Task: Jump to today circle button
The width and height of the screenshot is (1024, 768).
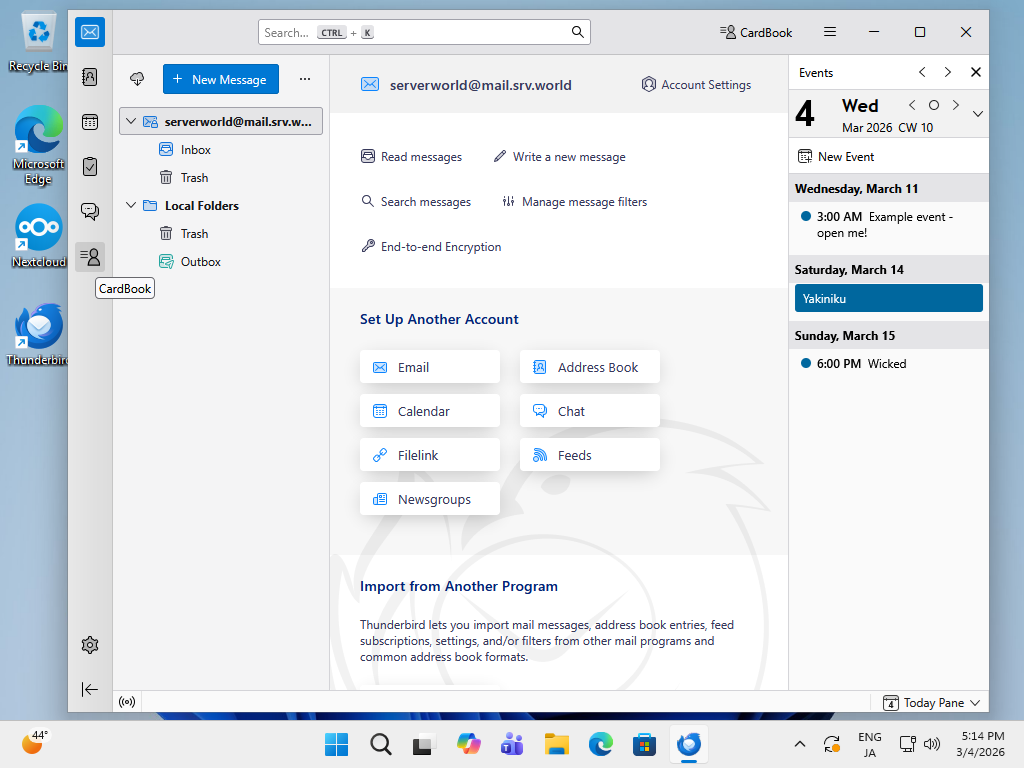Action: click(934, 105)
